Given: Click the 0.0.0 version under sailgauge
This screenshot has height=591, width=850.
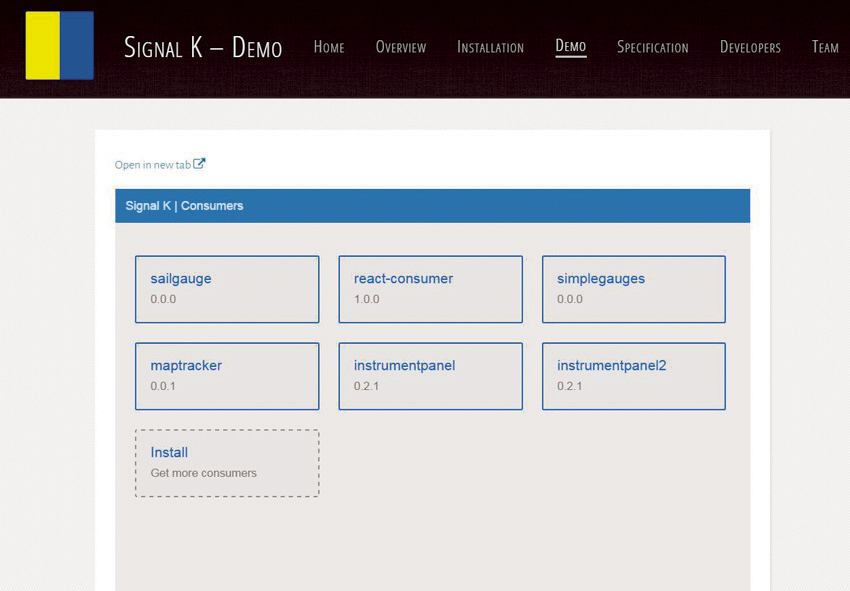Looking at the screenshot, I should pyautogui.click(x=163, y=299).
